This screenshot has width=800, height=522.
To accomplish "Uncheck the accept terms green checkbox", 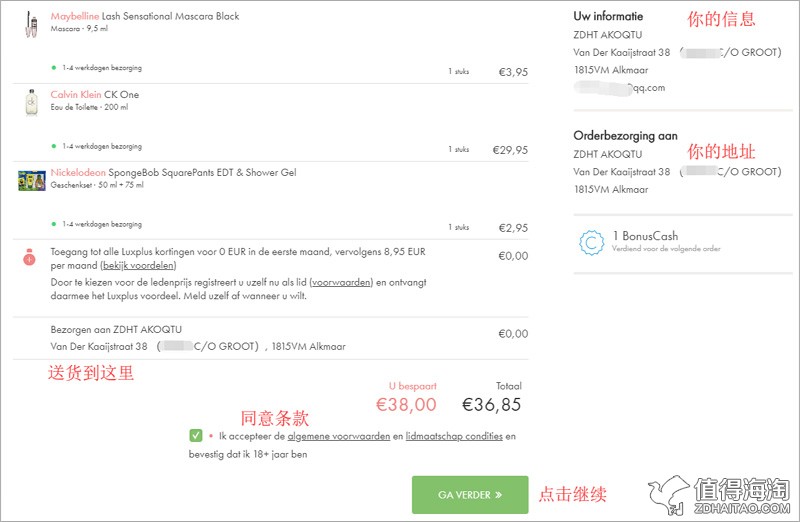I will coord(196,435).
